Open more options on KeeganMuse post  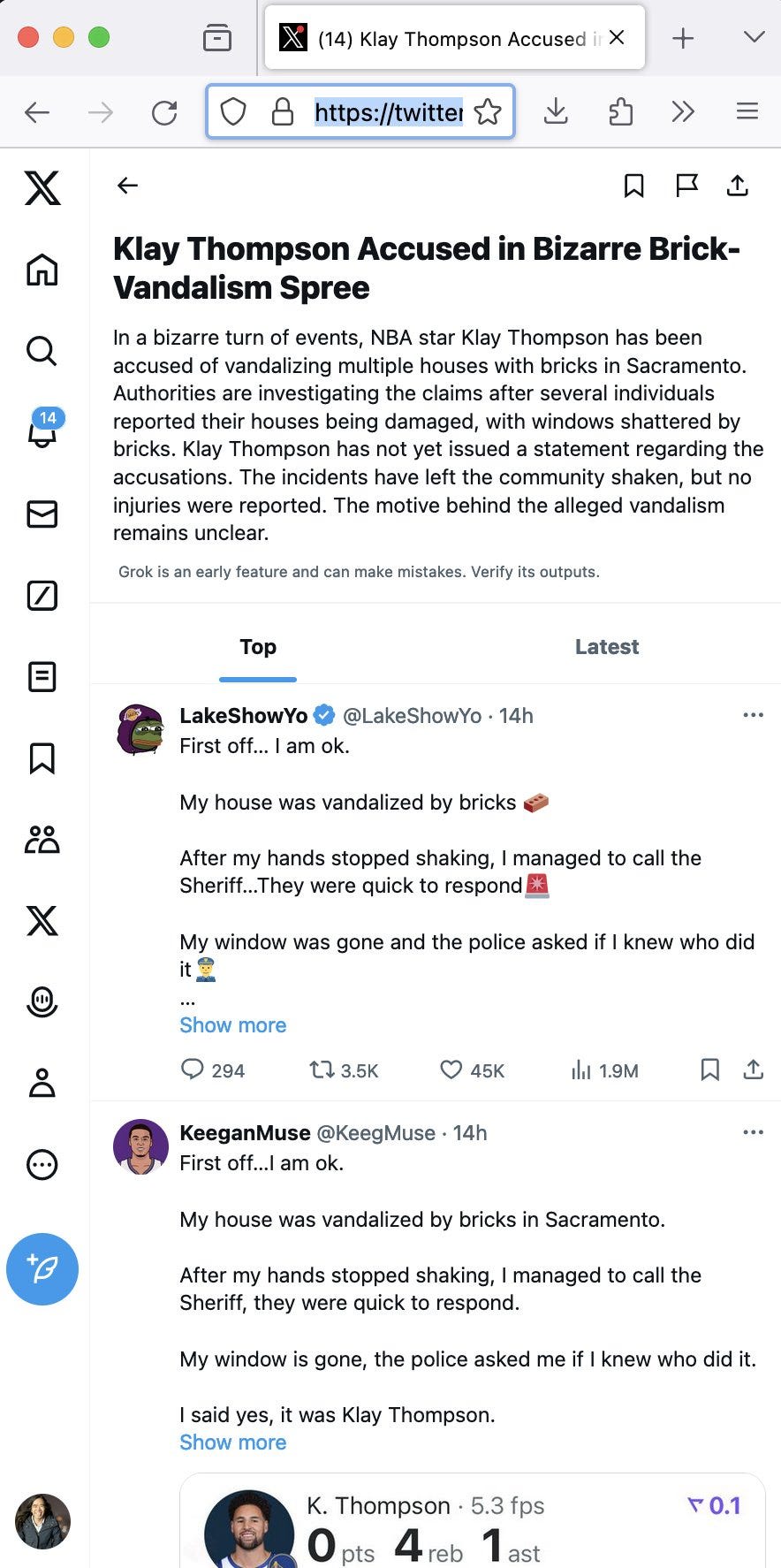coord(753,1132)
